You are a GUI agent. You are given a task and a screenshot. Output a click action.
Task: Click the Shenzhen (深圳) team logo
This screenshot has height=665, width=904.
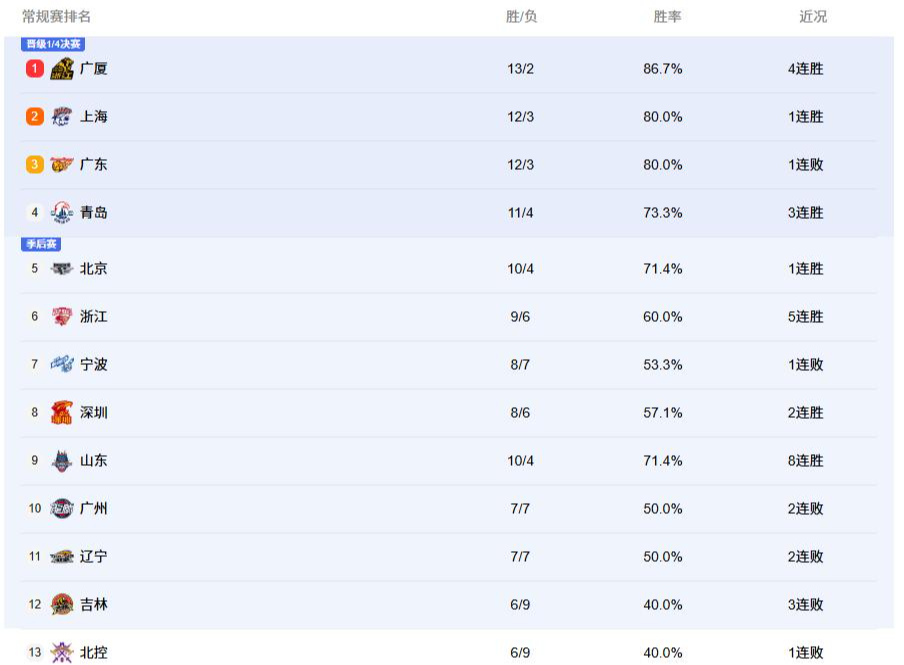point(62,413)
